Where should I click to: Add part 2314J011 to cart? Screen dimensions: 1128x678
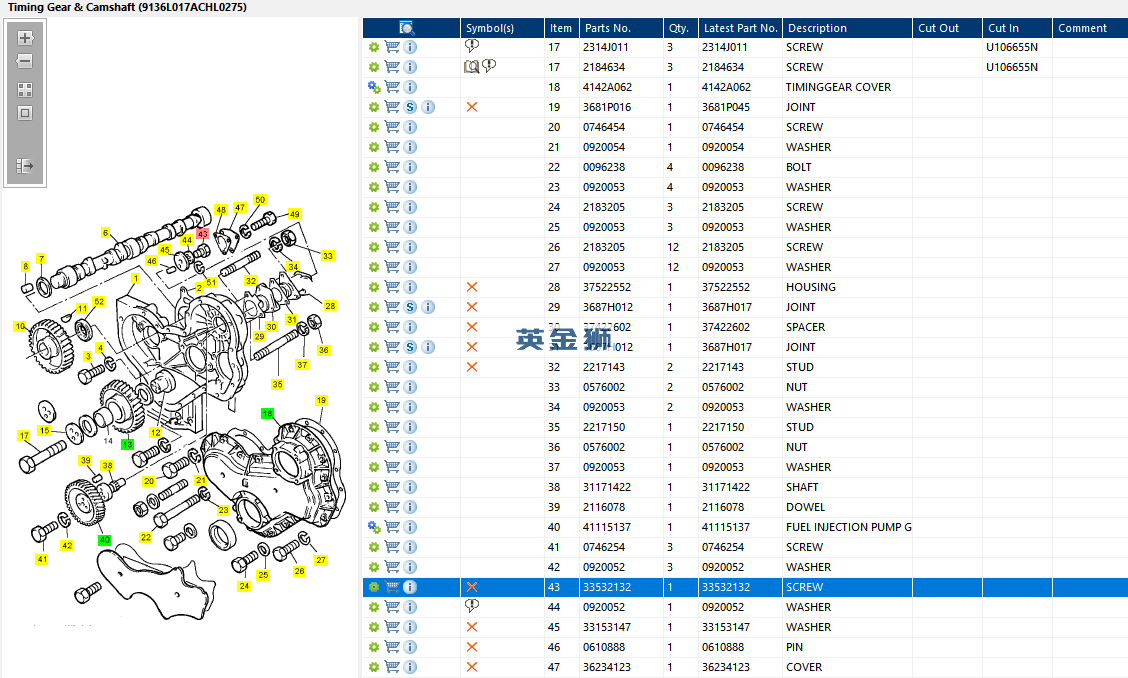(392, 47)
